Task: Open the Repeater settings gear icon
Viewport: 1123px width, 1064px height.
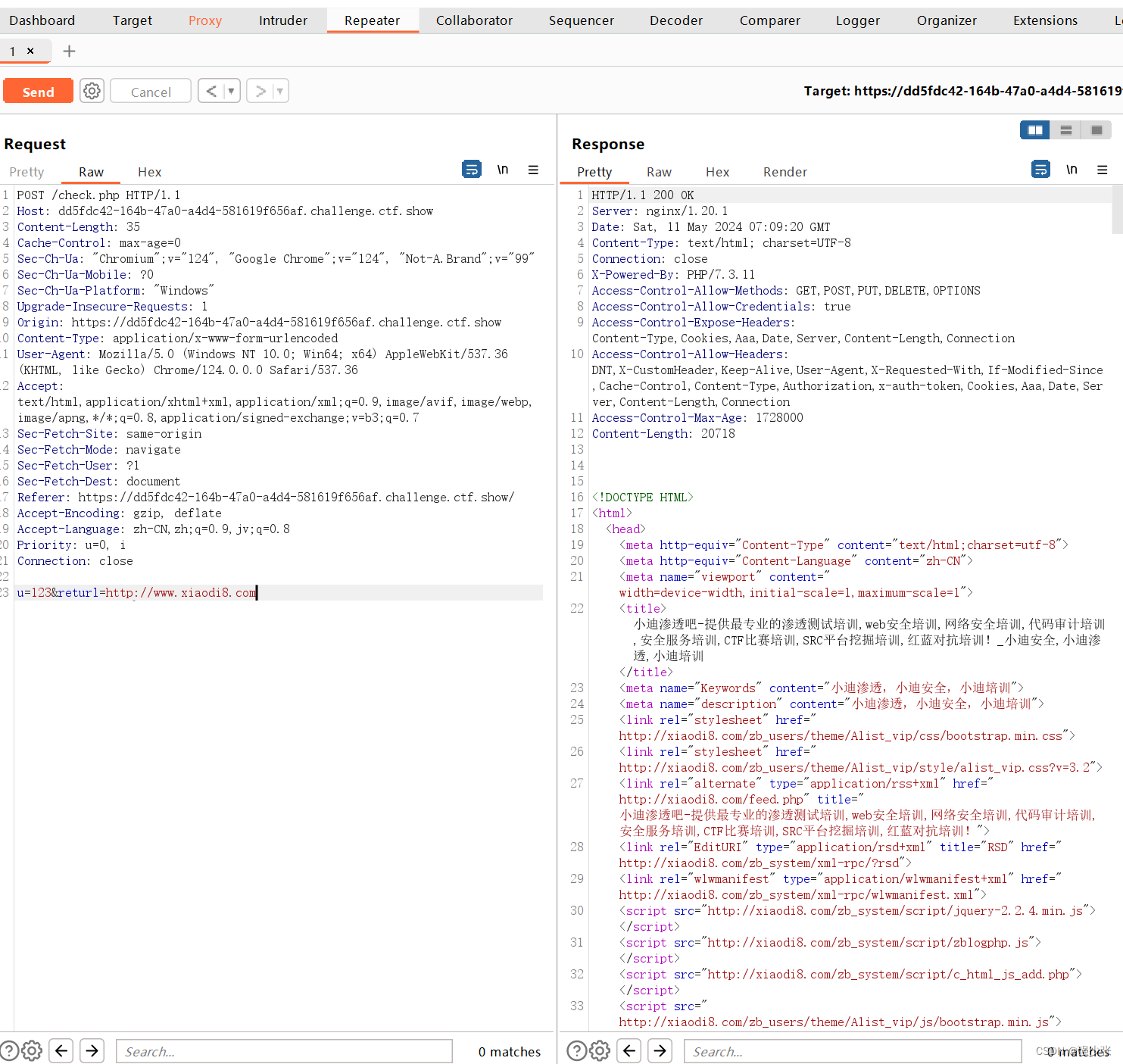Action: coord(92,91)
